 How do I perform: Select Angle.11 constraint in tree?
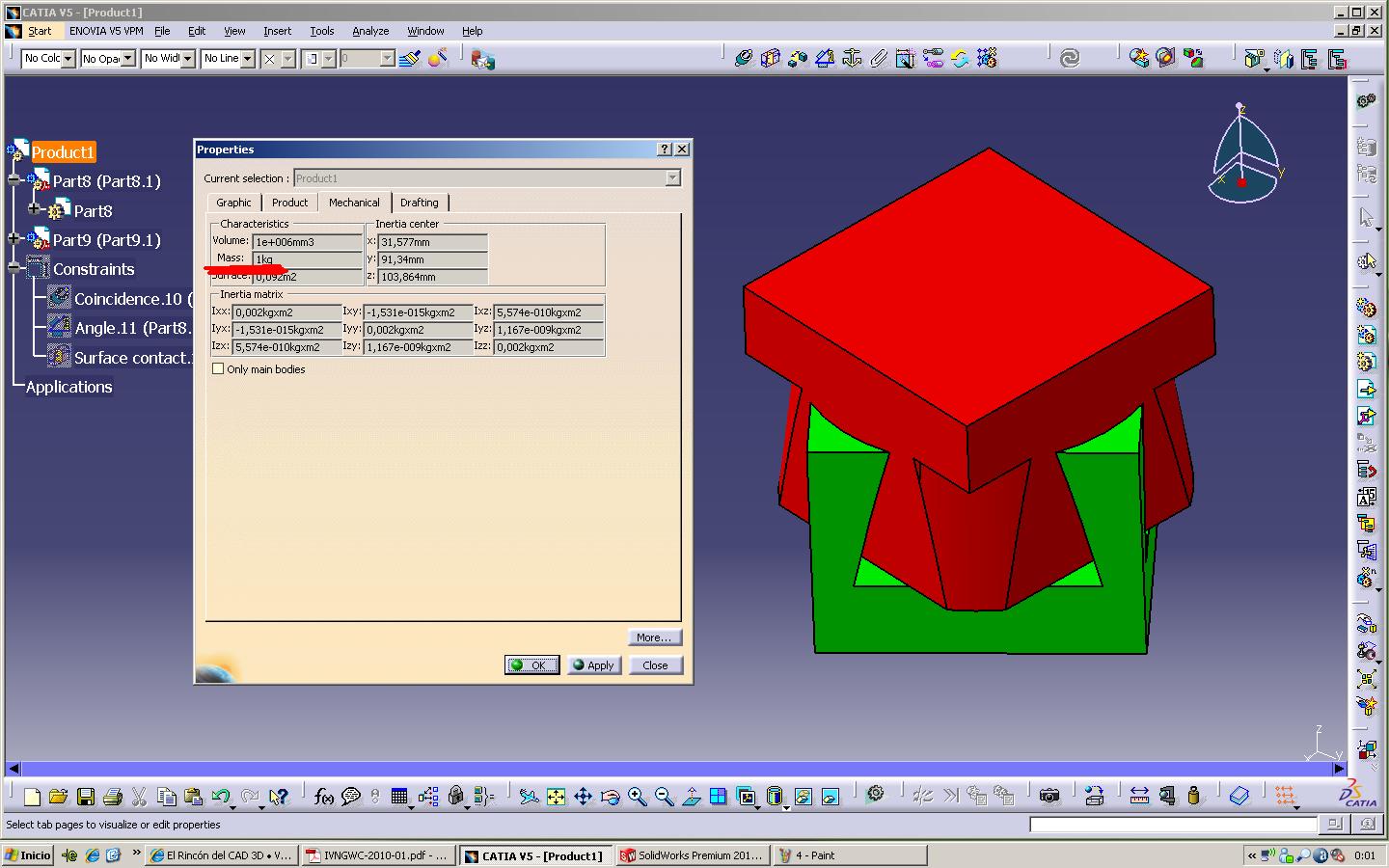[x=122, y=328]
